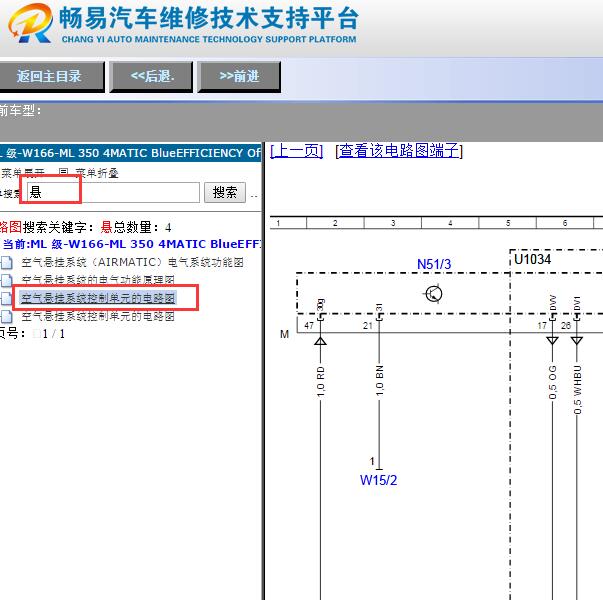Viewport: 603px width, 600px height.
Task: Click the arrow symbol below pin 47
Action: (x=320, y=341)
